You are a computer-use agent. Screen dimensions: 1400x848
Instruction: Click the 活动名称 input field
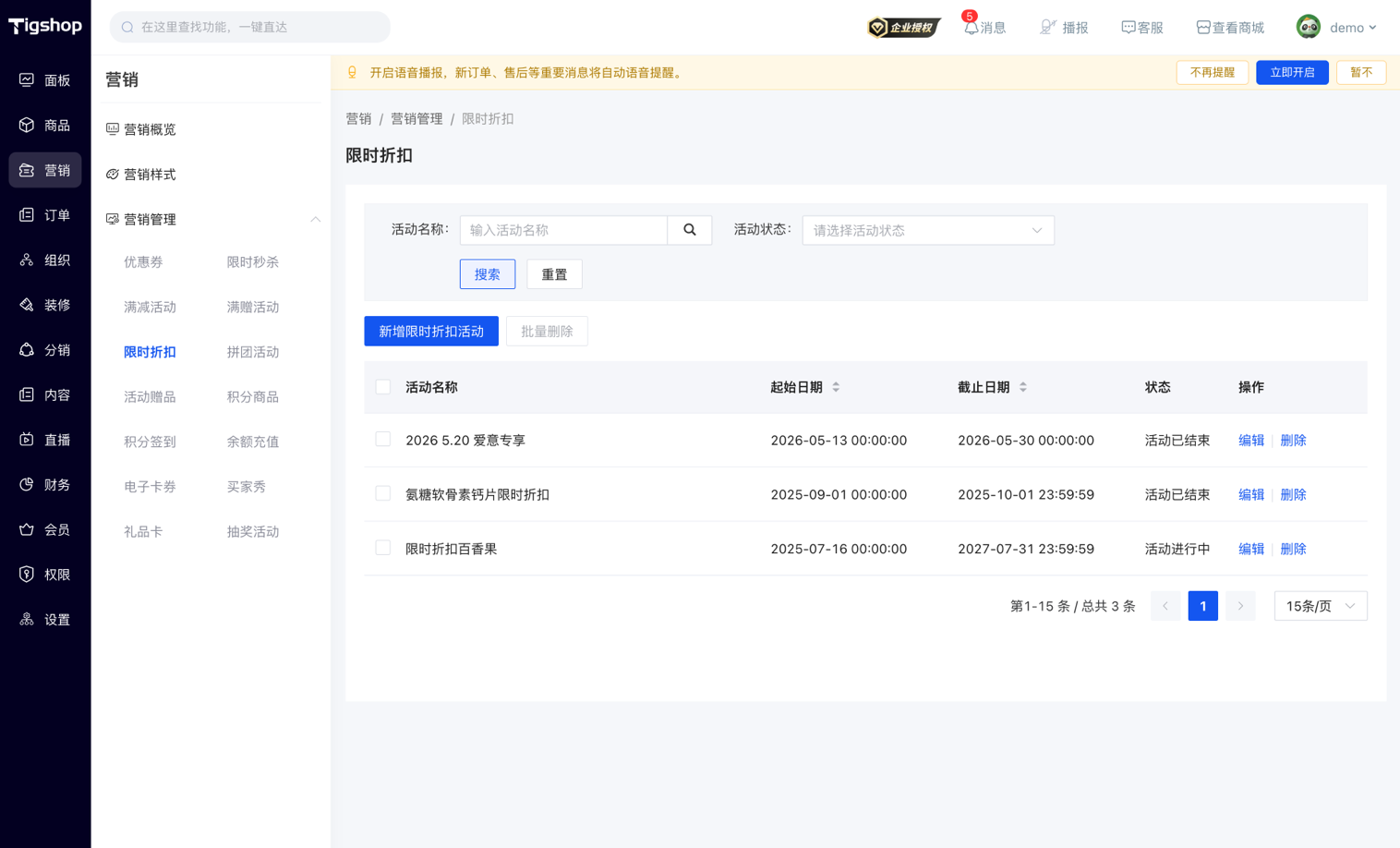[563, 230]
